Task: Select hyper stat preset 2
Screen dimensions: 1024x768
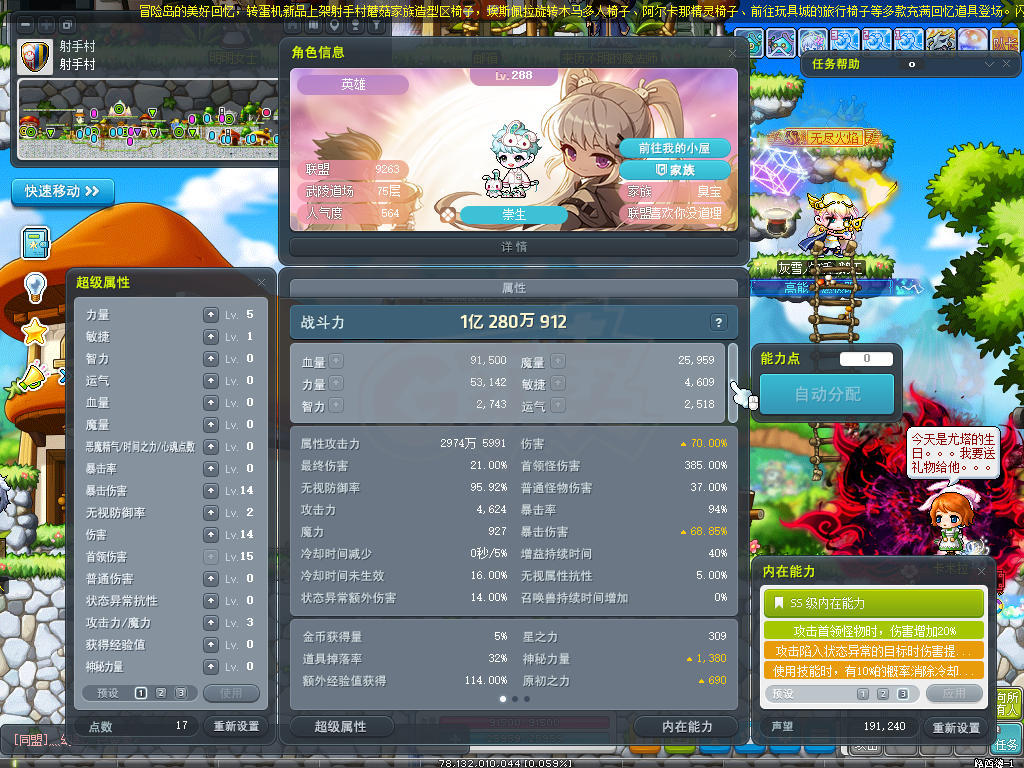Action: tap(161, 693)
